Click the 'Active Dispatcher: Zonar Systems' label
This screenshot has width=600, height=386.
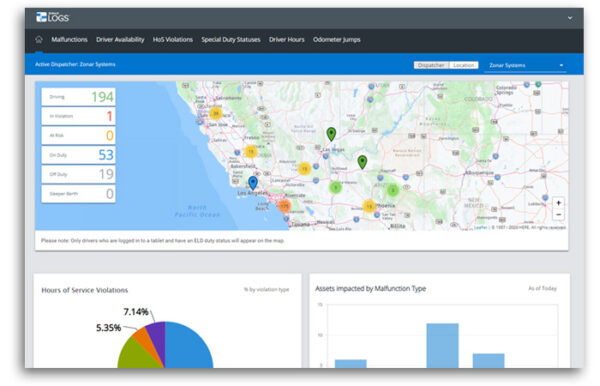coord(75,64)
